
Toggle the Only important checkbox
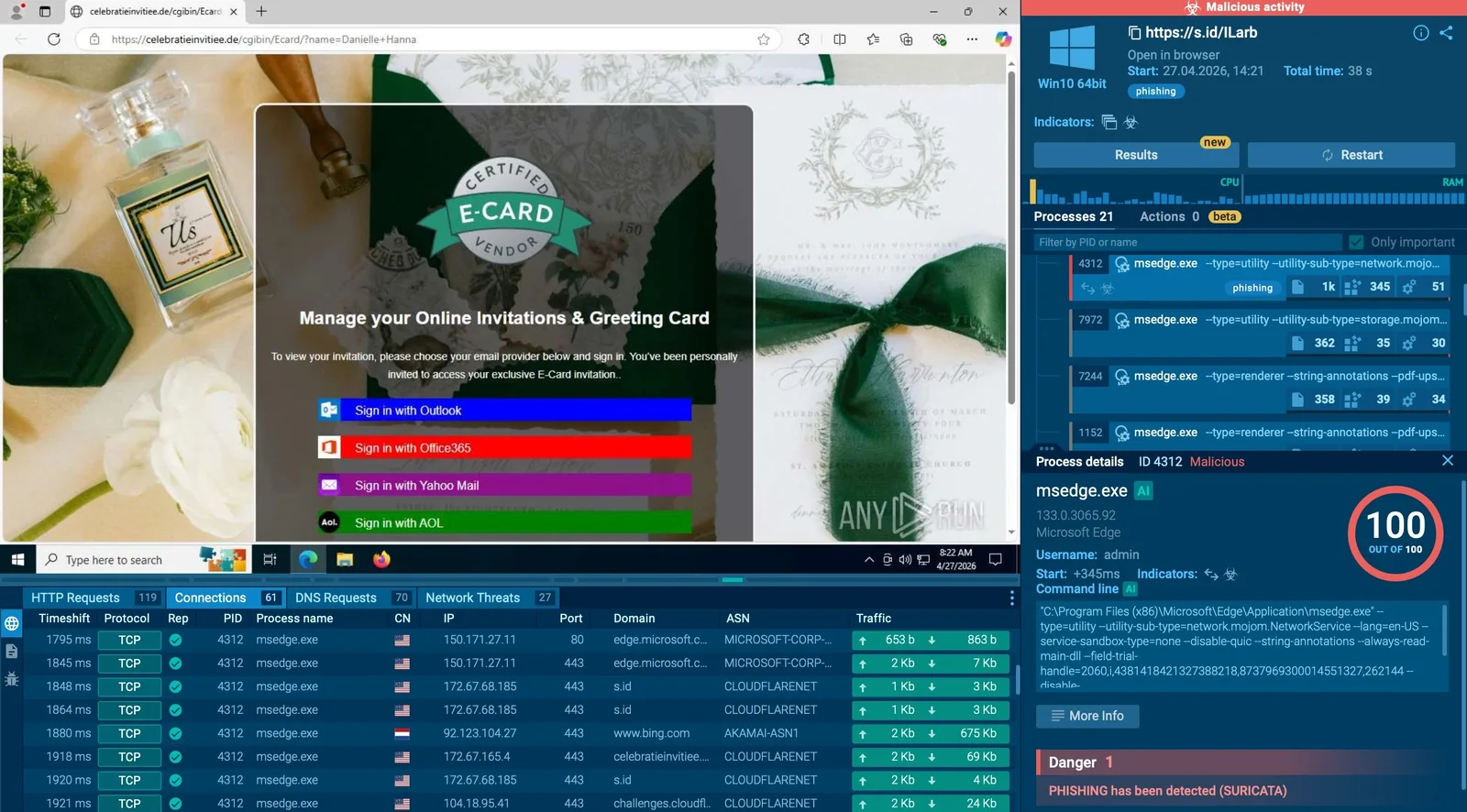click(x=1356, y=242)
